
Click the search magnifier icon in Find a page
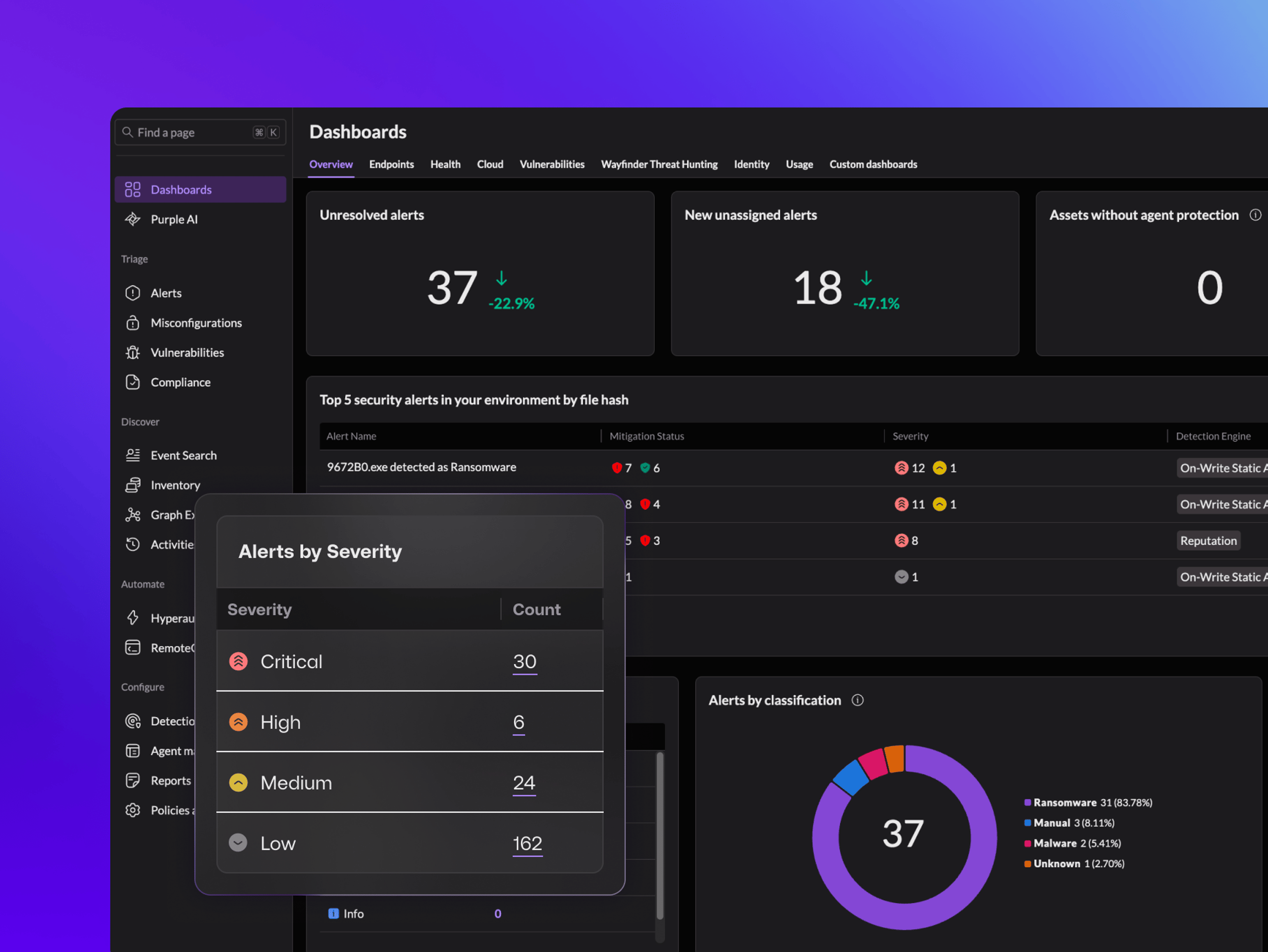point(127,133)
